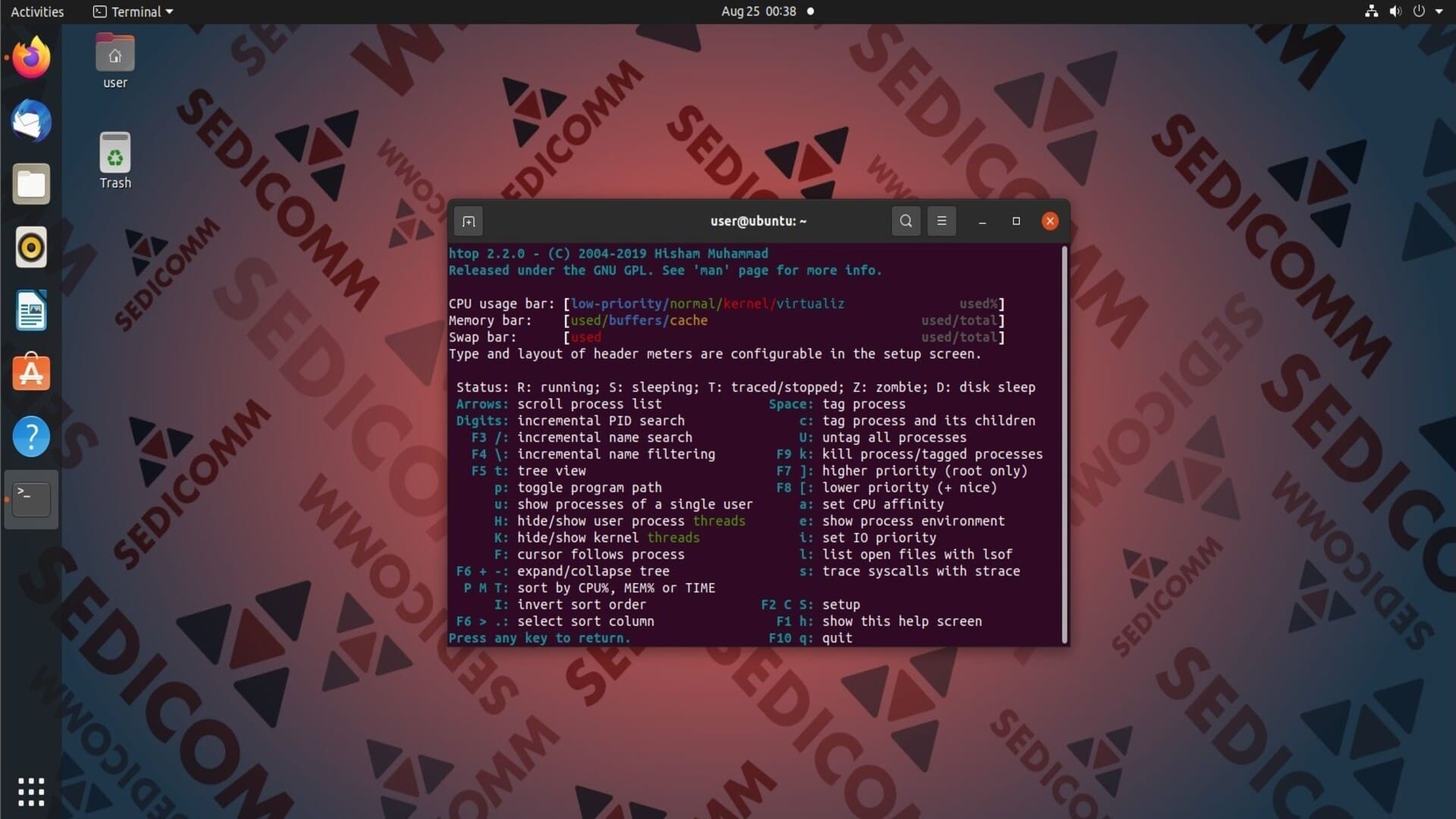The image size is (1456, 819).
Task: Expand the system menu arrow
Action: pyautogui.click(x=1439, y=11)
